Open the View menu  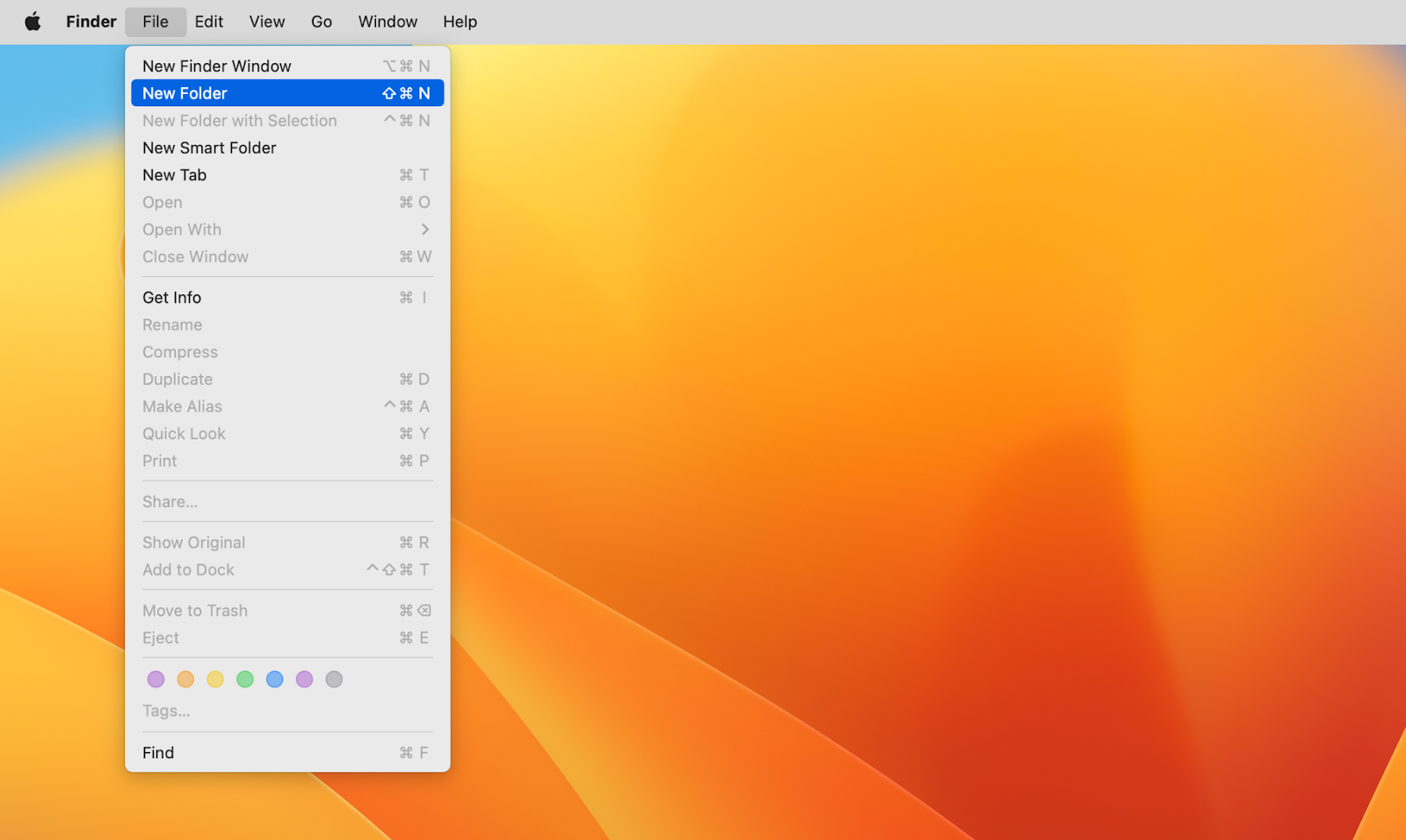point(266,21)
